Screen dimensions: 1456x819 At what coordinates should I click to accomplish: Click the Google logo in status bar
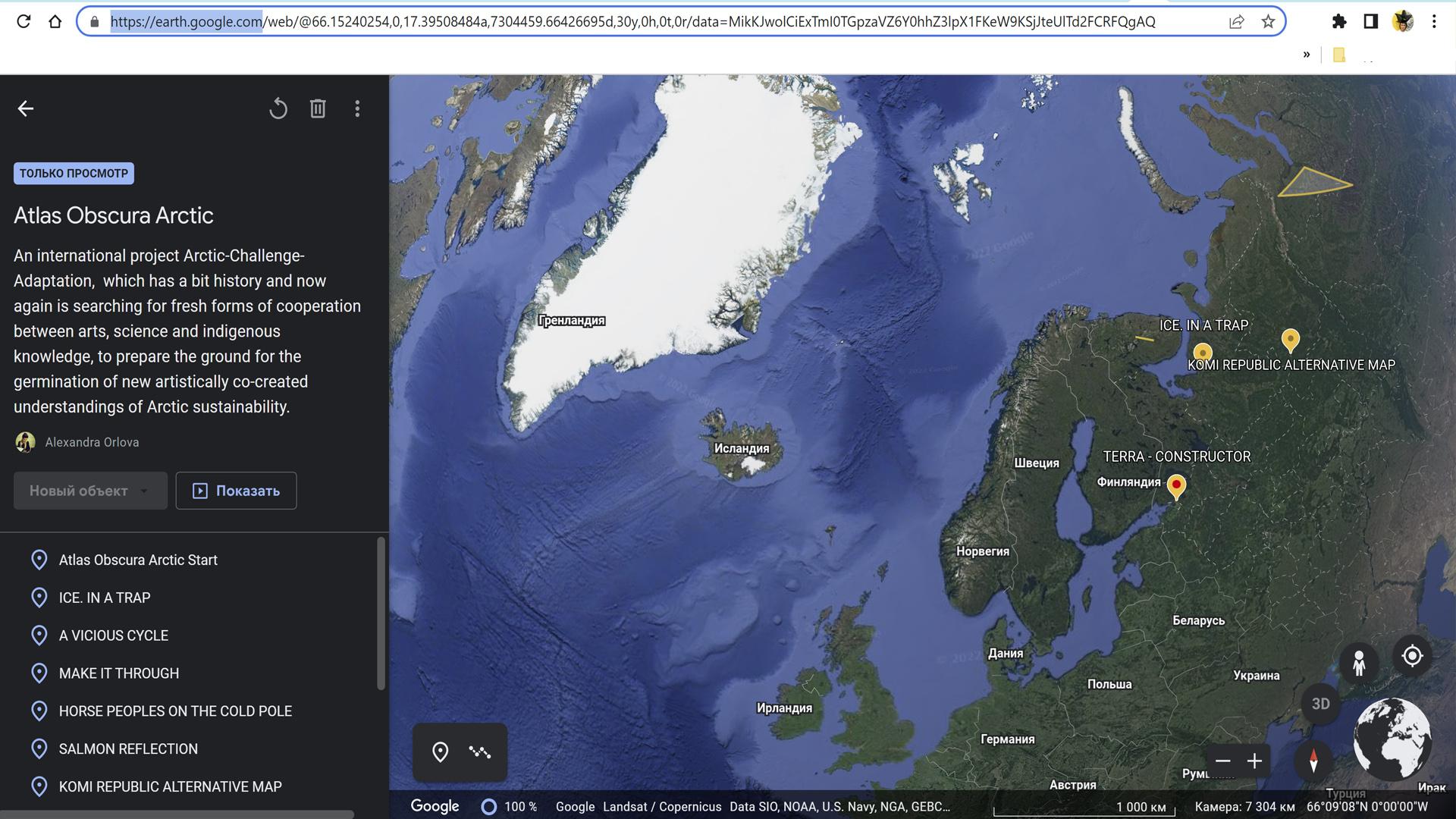point(435,806)
